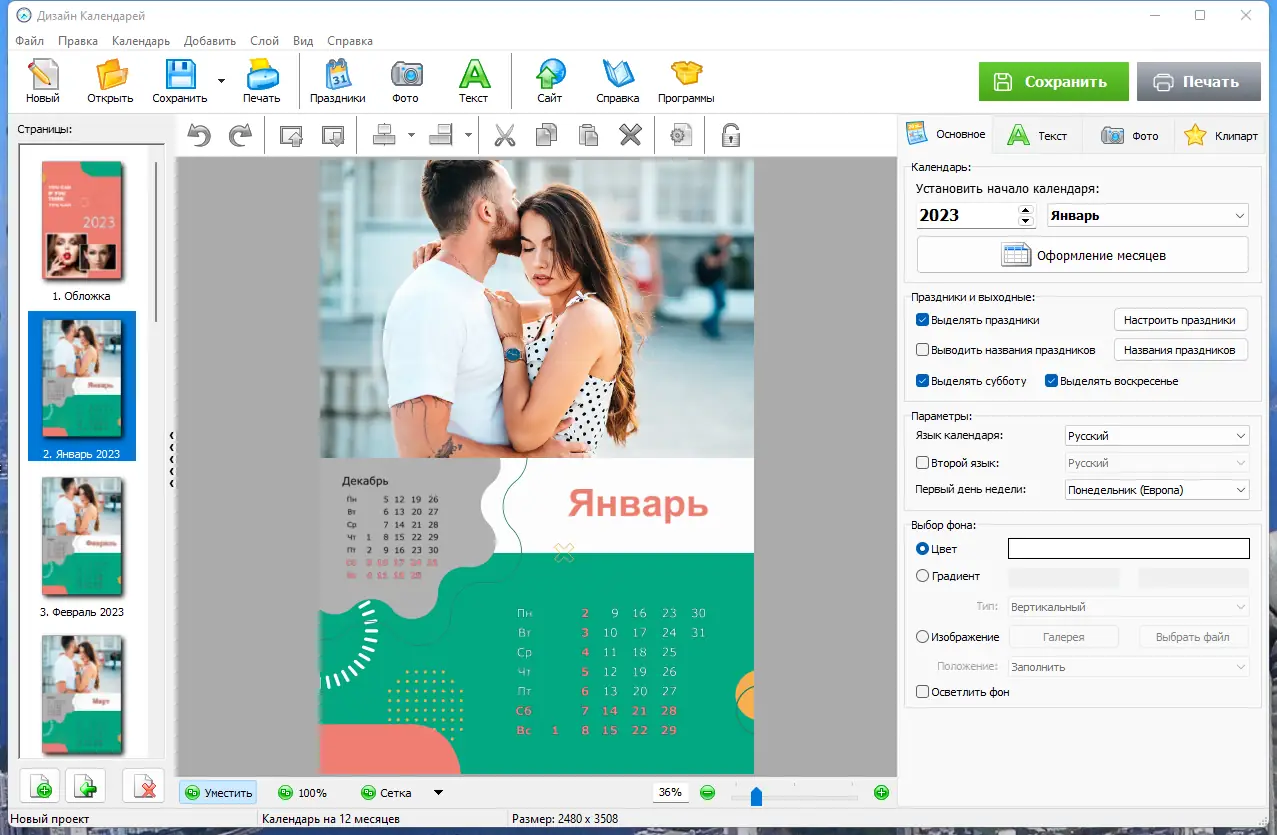The width and height of the screenshot is (1277, 835).
Task: Undo the last action
Action: click(200, 135)
